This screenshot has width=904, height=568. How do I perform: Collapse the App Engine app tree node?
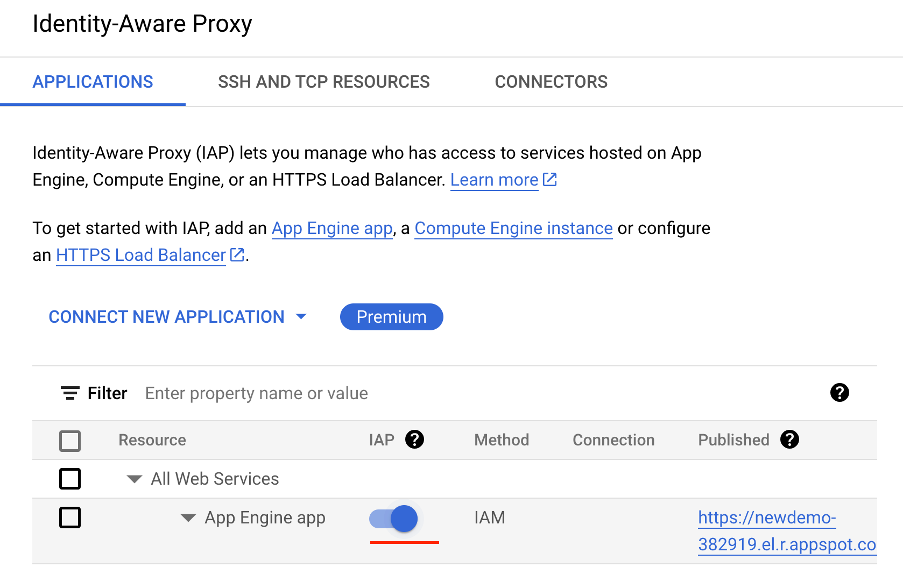coord(188,518)
